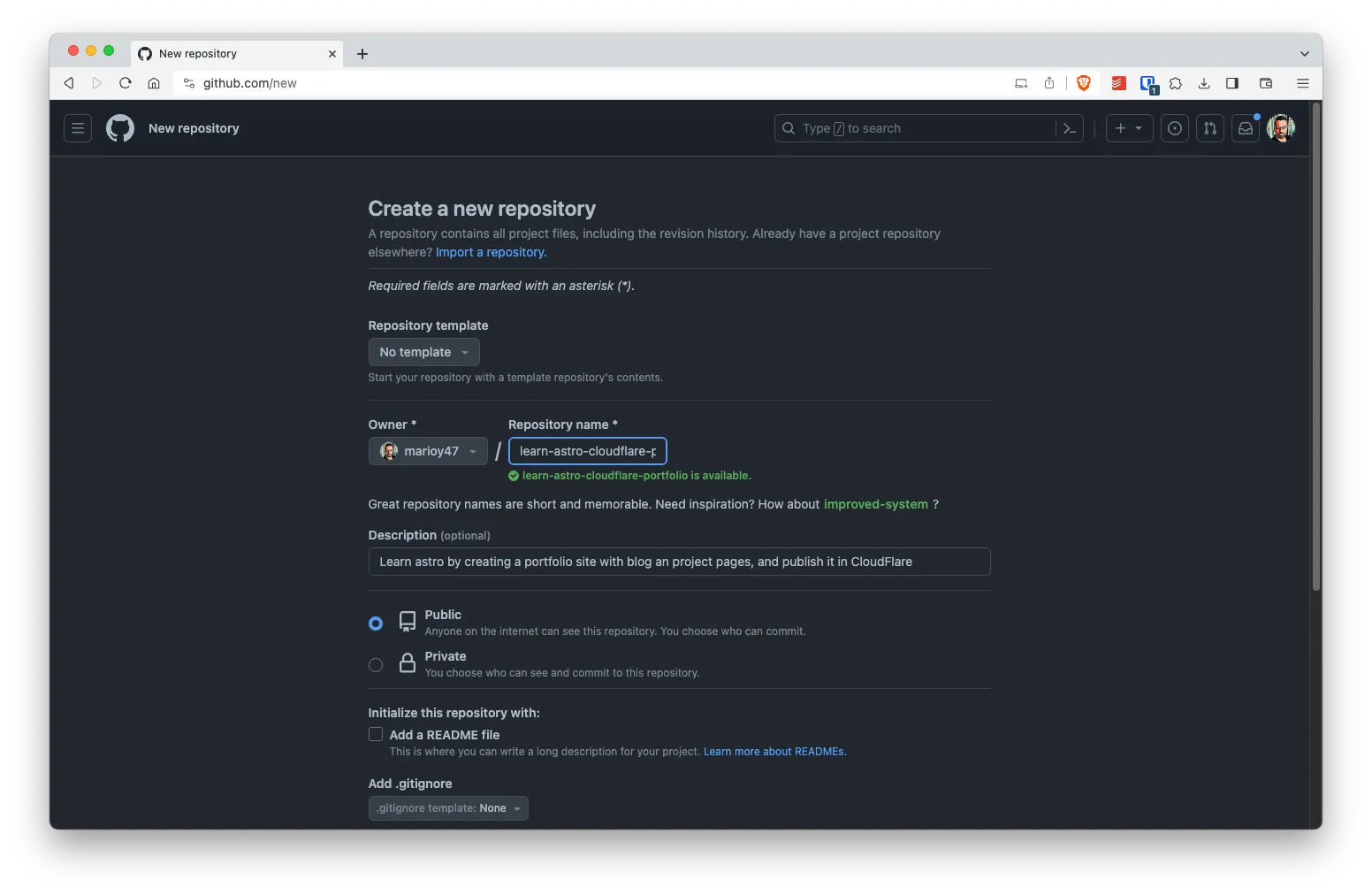Click the github.com/new address bar

(x=250, y=83)
